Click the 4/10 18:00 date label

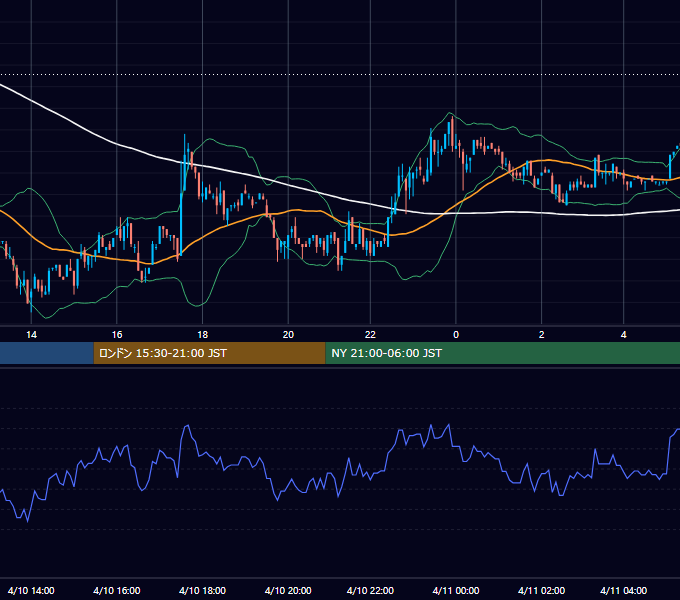(203, 590)
